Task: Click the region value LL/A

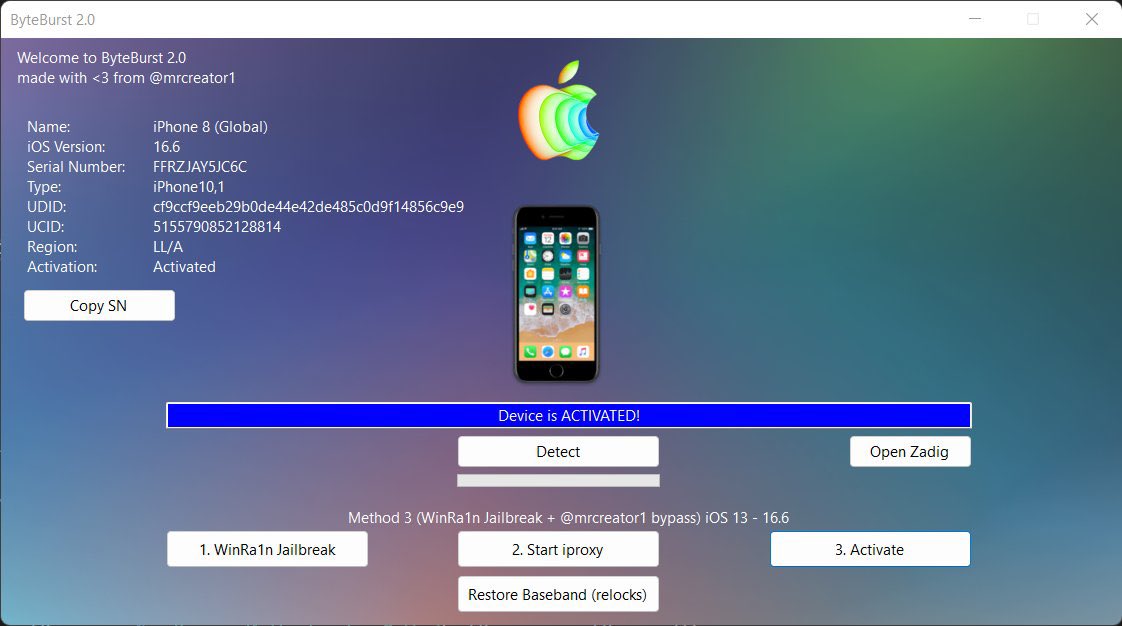Action: (x=168, y=247)
